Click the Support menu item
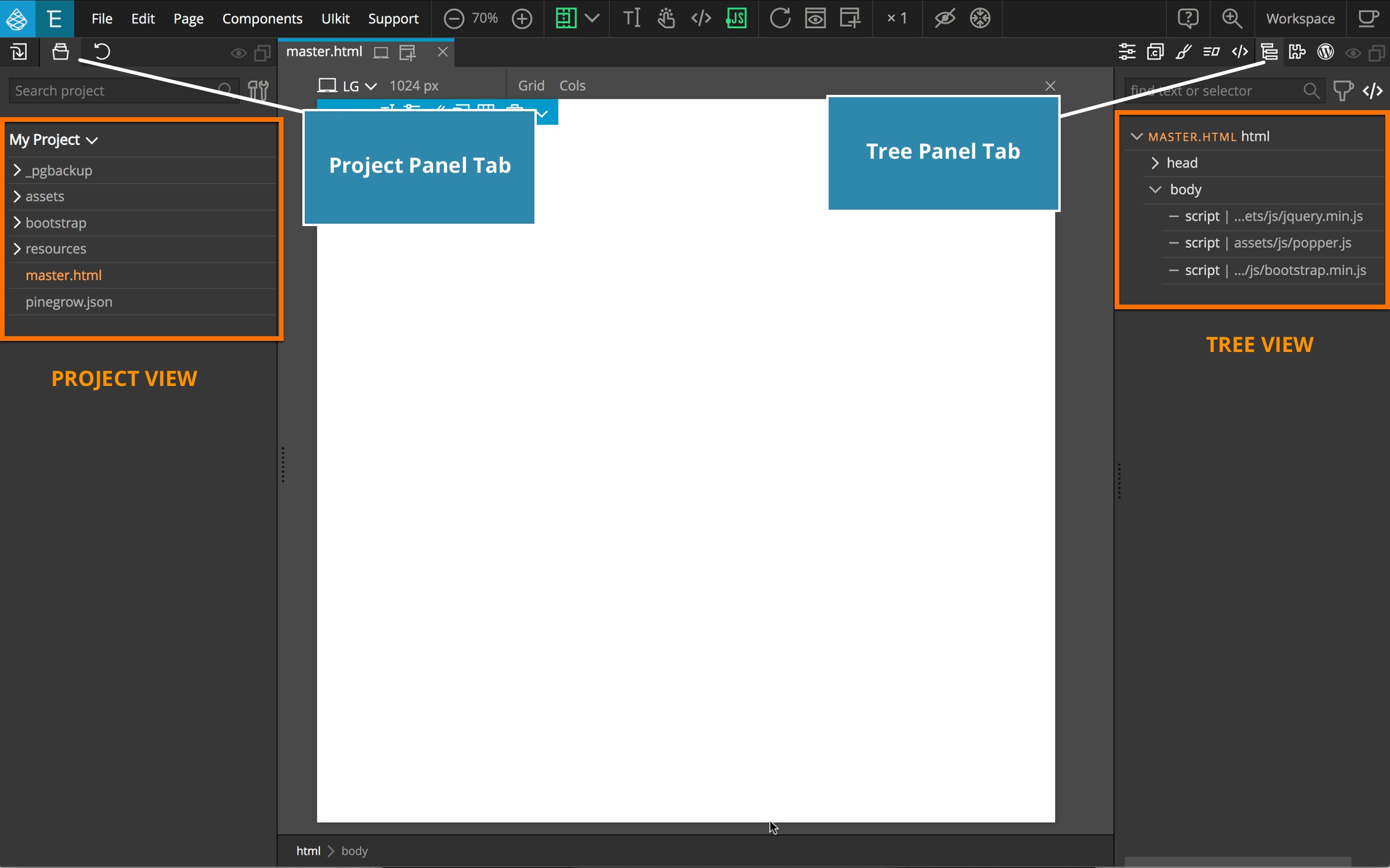1390x868 pixels. (392, 18)
